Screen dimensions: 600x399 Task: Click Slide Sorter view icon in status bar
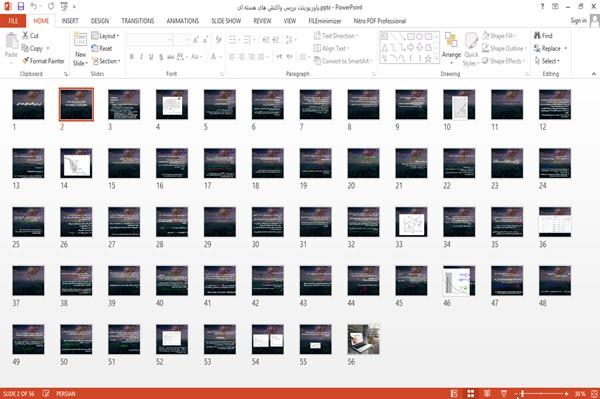471,393
